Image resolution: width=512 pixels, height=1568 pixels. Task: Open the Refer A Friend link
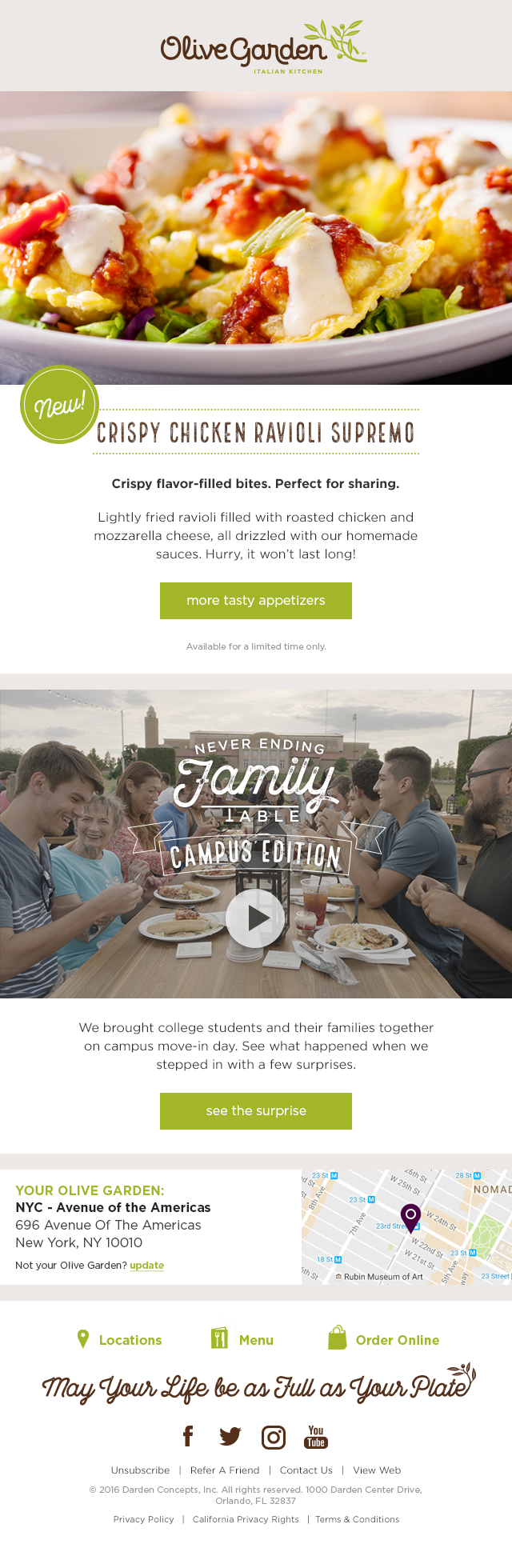225,1470
